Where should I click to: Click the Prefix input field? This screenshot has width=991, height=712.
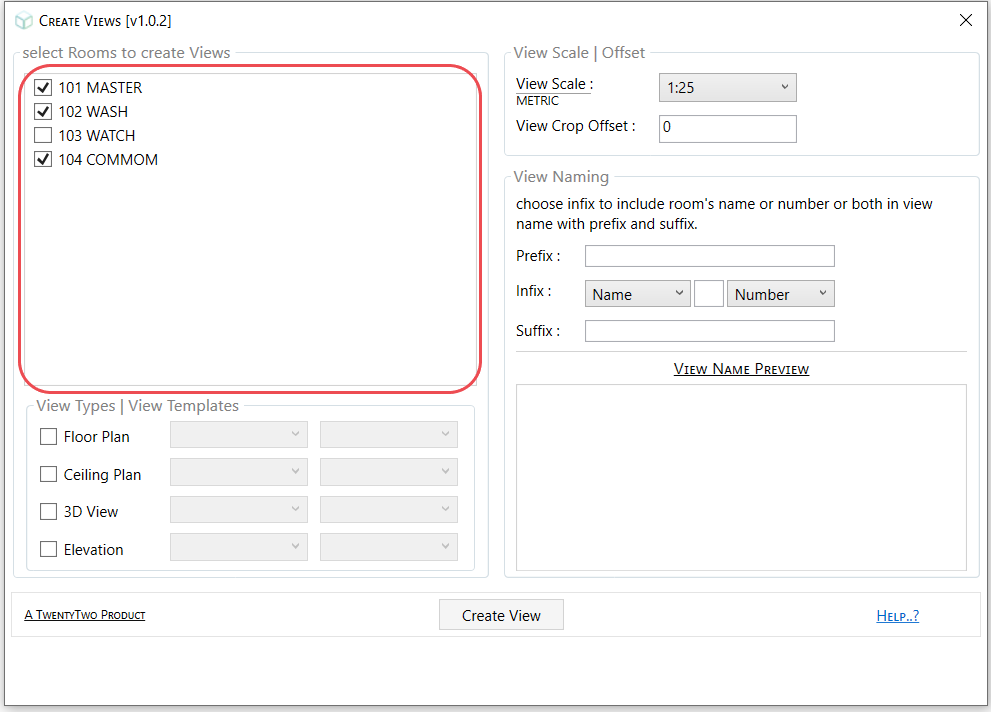709,256
